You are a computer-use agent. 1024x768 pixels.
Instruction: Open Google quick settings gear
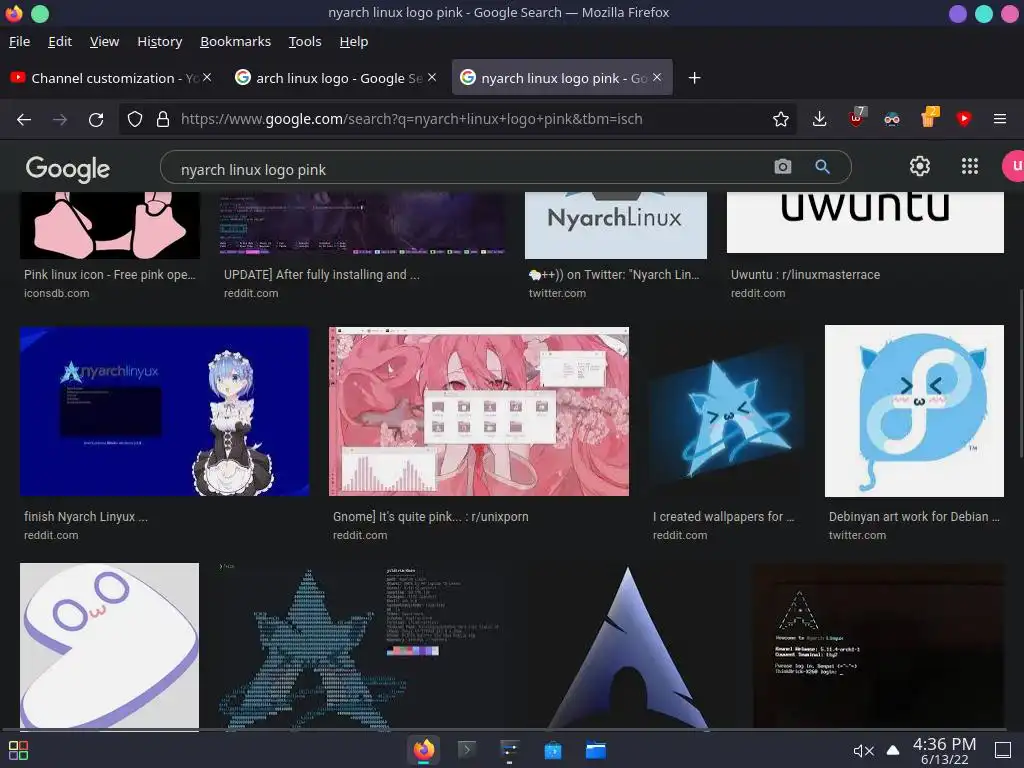pyautogui.click(x=920, y=167)
